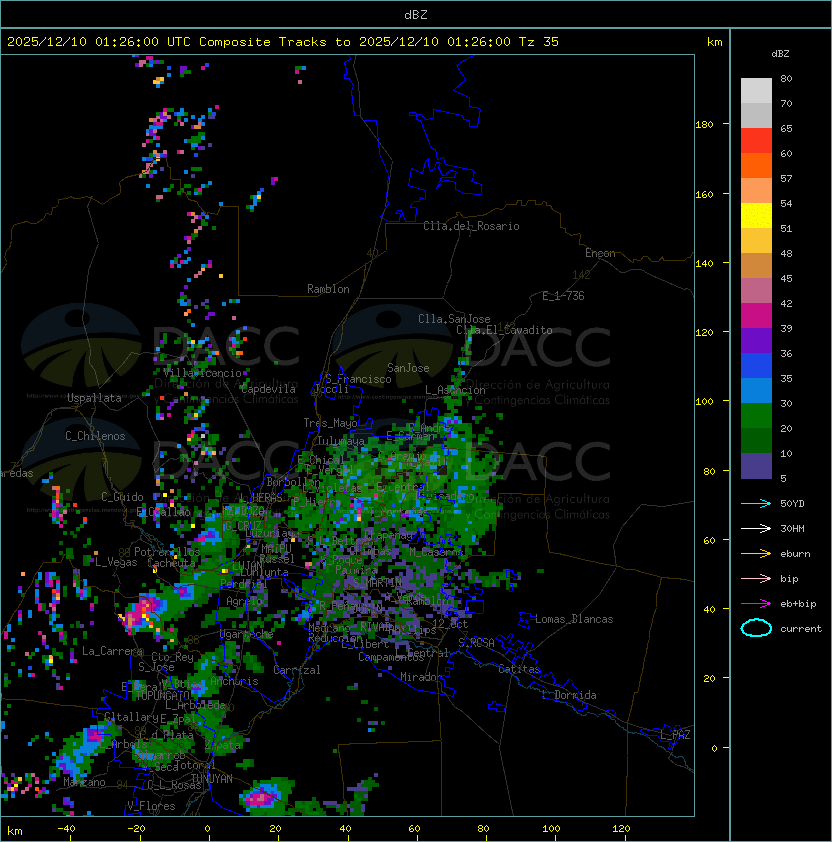The height and width of the screenshot is (842, 832).
Task: Click the 'Clla.del_Rosario' place label
Action: 471,226
